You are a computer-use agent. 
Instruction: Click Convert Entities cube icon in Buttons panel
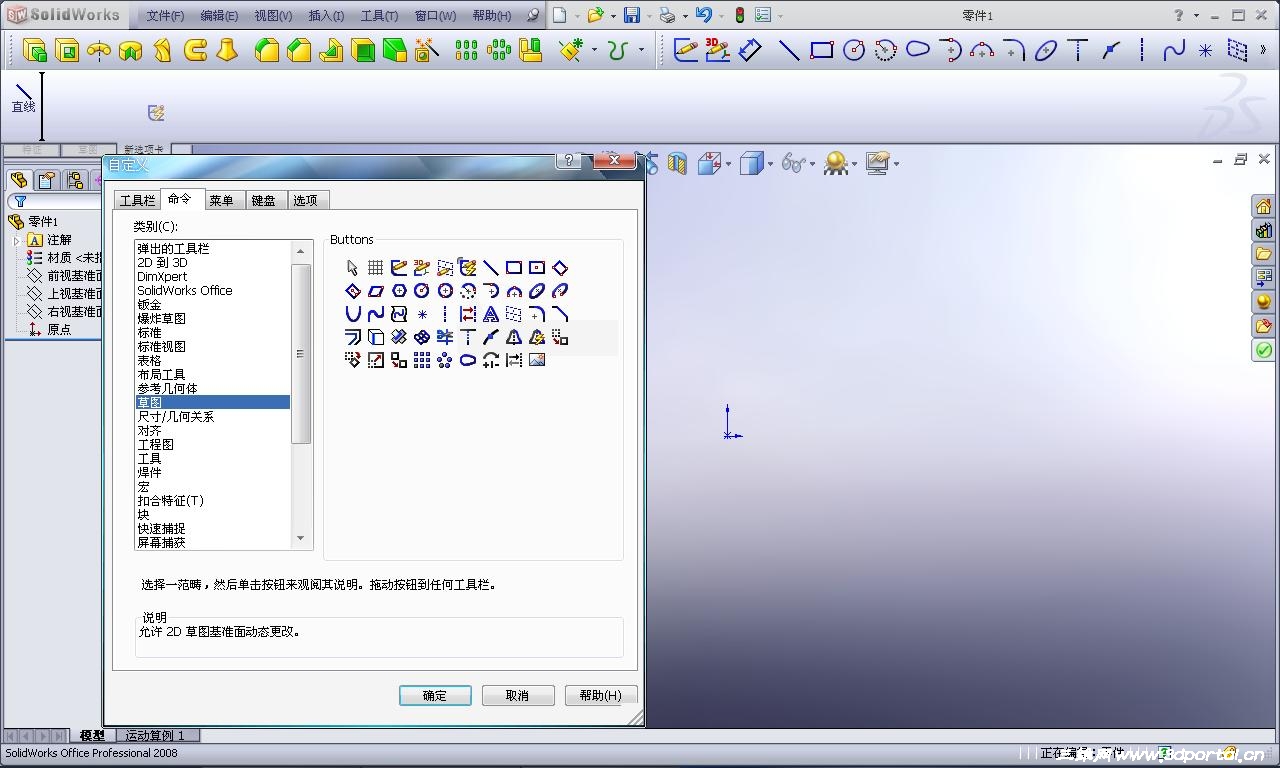(x=375, y=337)
